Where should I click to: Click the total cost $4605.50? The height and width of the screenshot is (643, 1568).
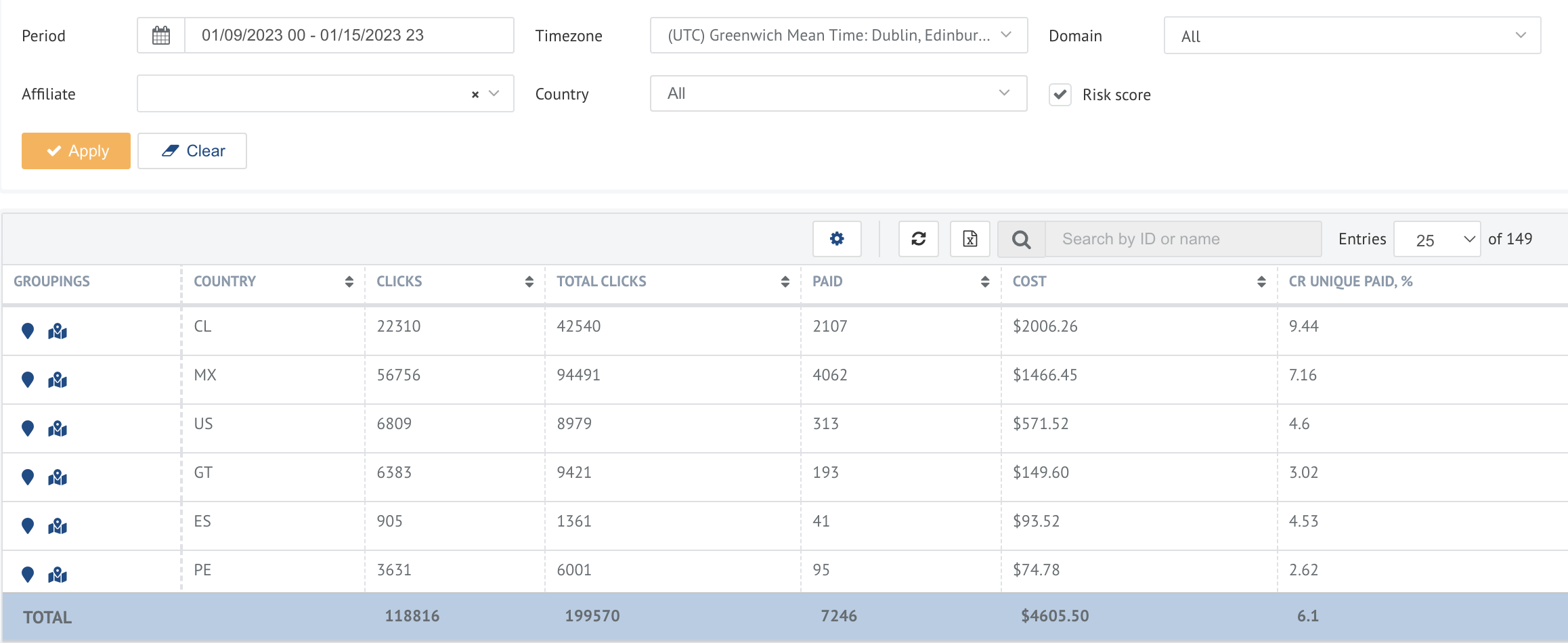tap(1055, 616)
